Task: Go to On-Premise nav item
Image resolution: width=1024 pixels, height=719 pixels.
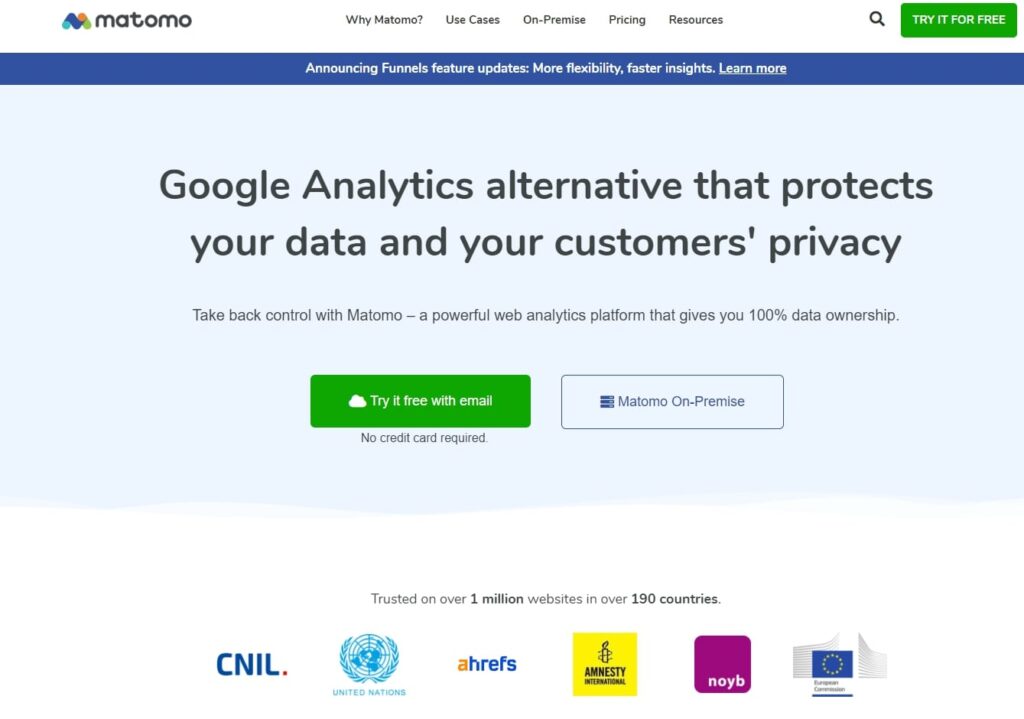Action: click(x=554, y=20)
